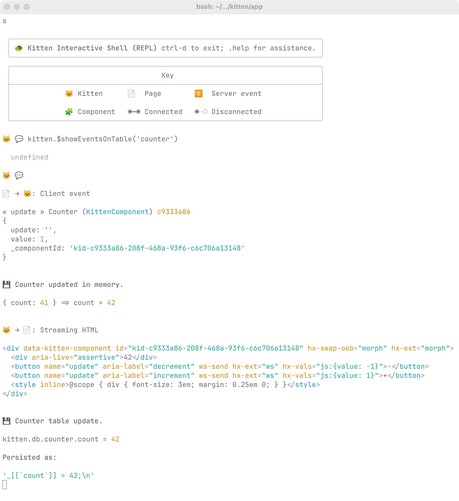Click the 'Streaming HTML' label
Screen dimensions: 459x501
tap(69, 330)
